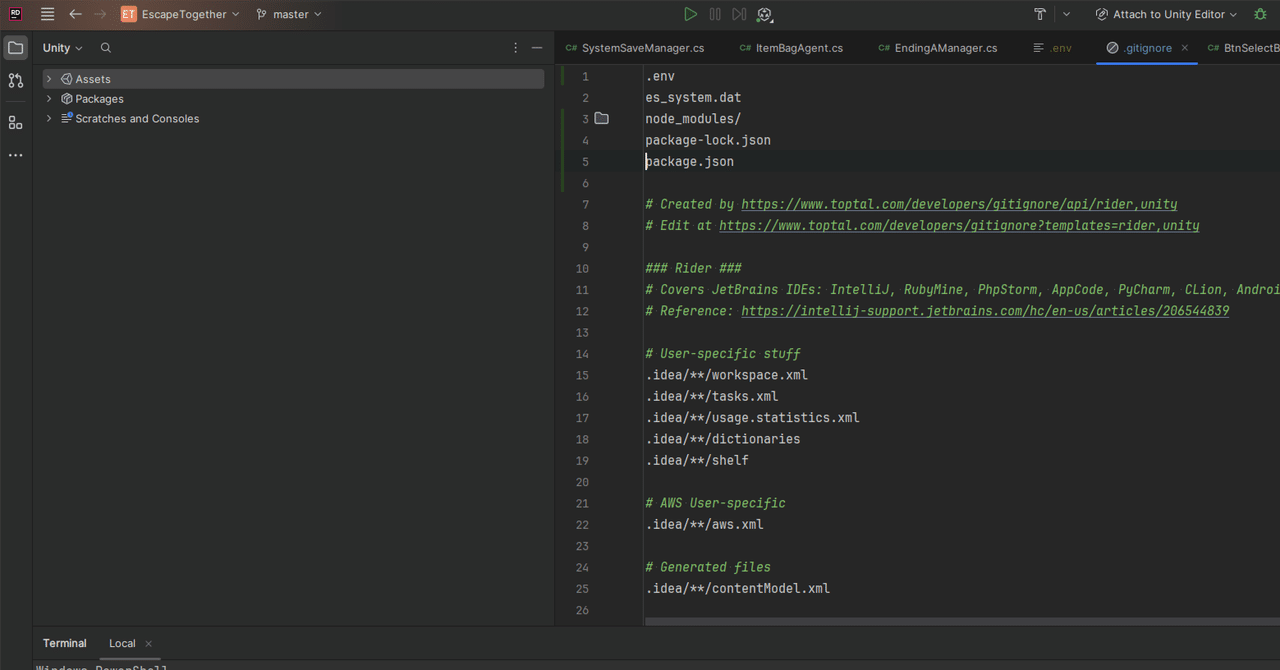Expand the Assets tree node
Image resolution: width=1280 pixels, height=670 pixels.
[48, 78]
